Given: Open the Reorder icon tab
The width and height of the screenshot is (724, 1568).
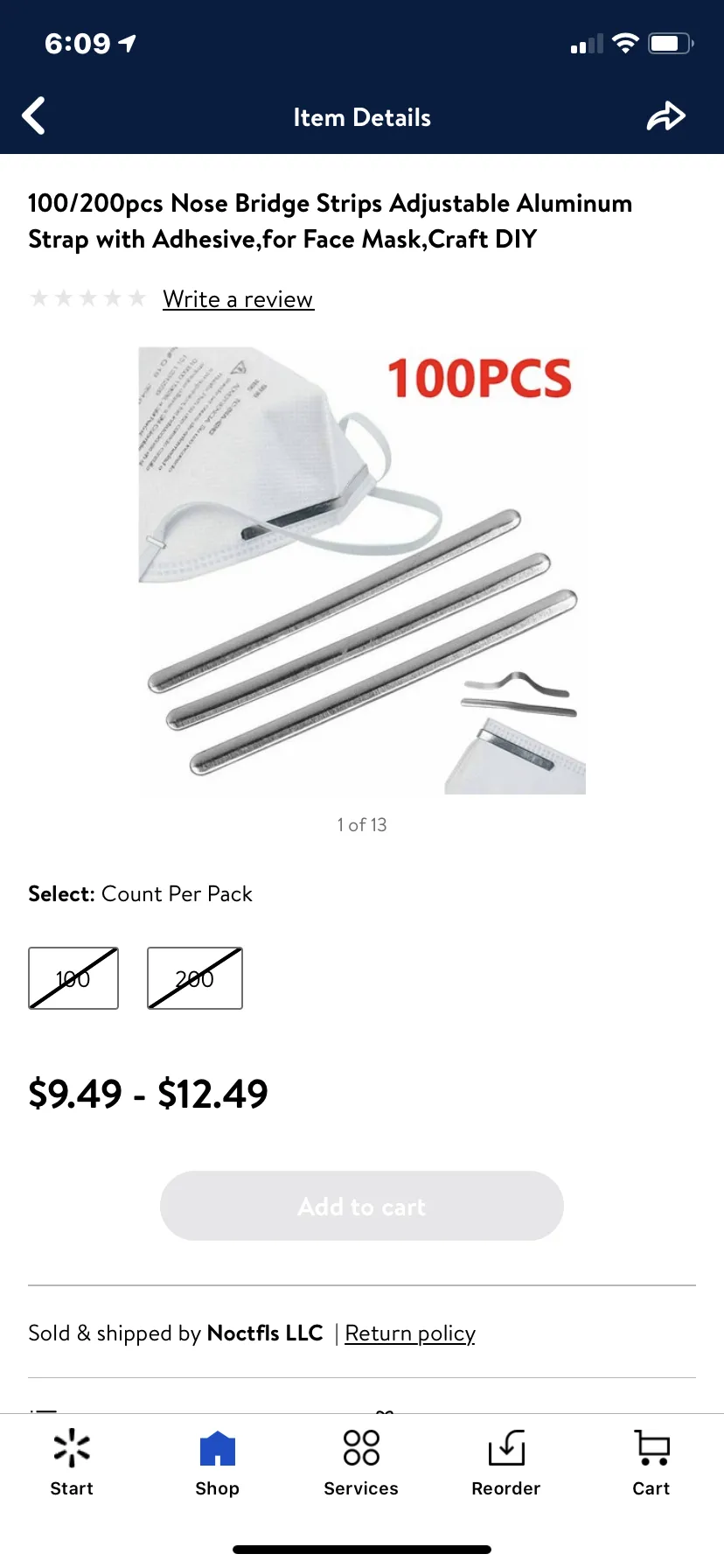Looking at the screenshot, I should tap(506, 1448).
